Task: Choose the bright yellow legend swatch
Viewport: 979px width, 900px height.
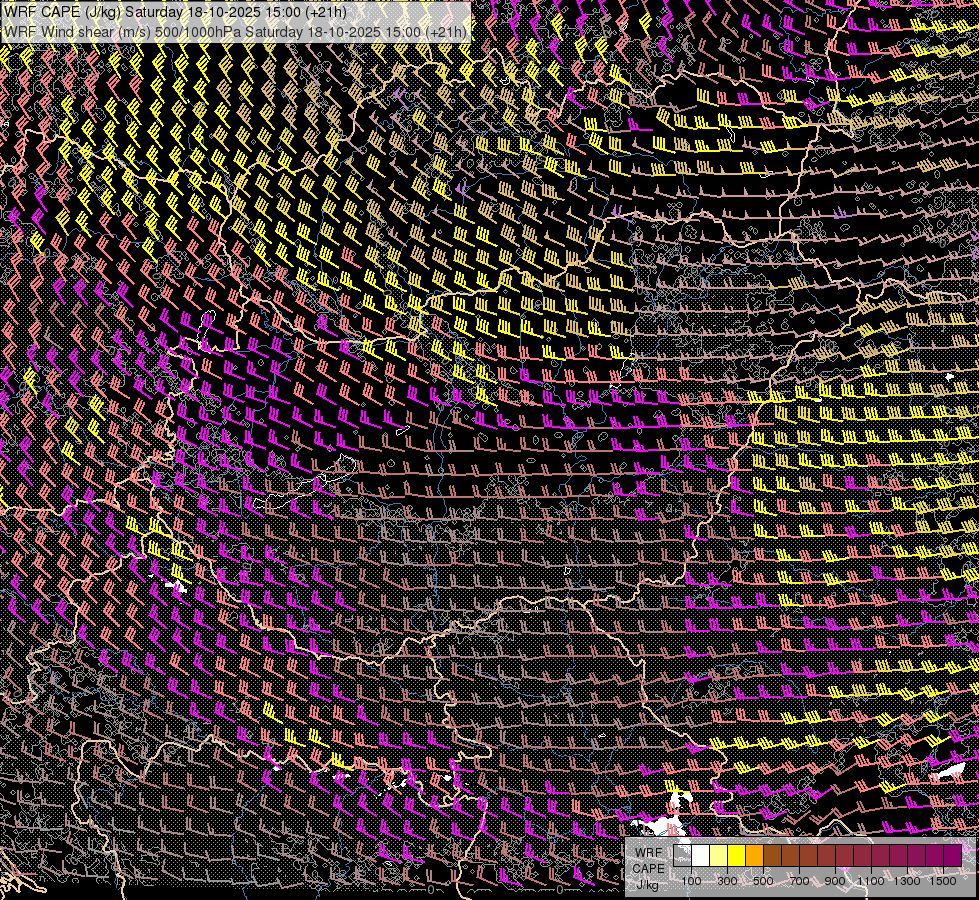Action: click(x=736, y=856)
